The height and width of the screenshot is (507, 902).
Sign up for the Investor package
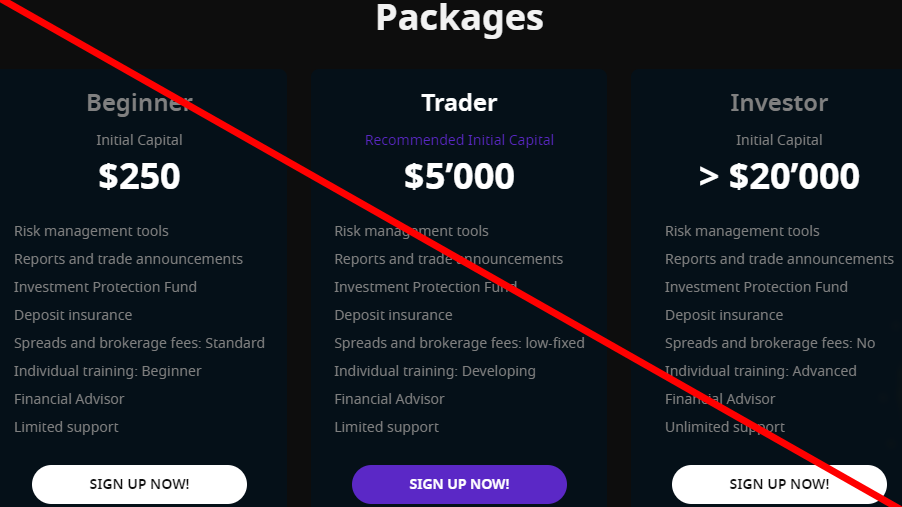[x=779, y=484]
